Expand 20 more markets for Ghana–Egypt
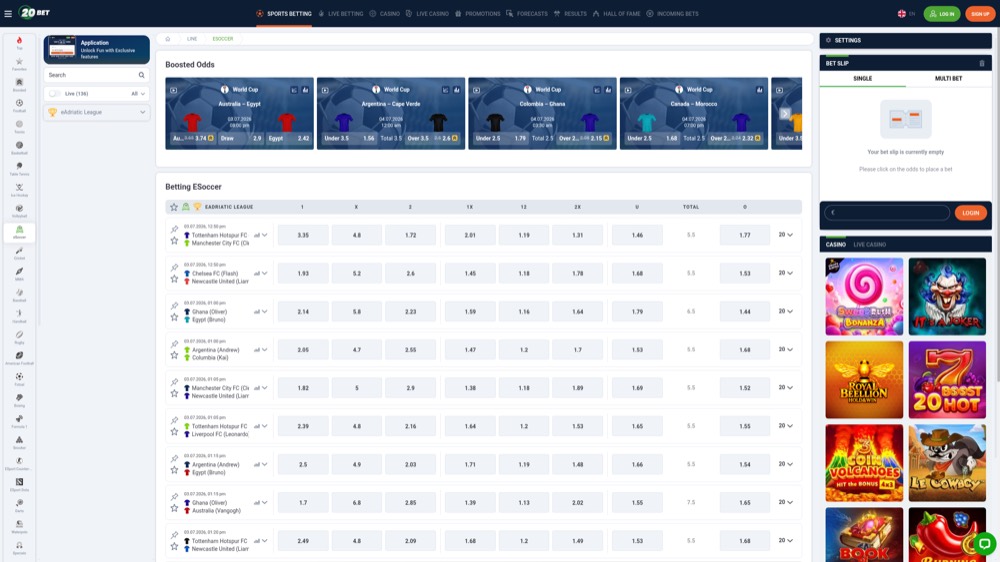Screen dimensions: 1000x562 coord(785,311)
